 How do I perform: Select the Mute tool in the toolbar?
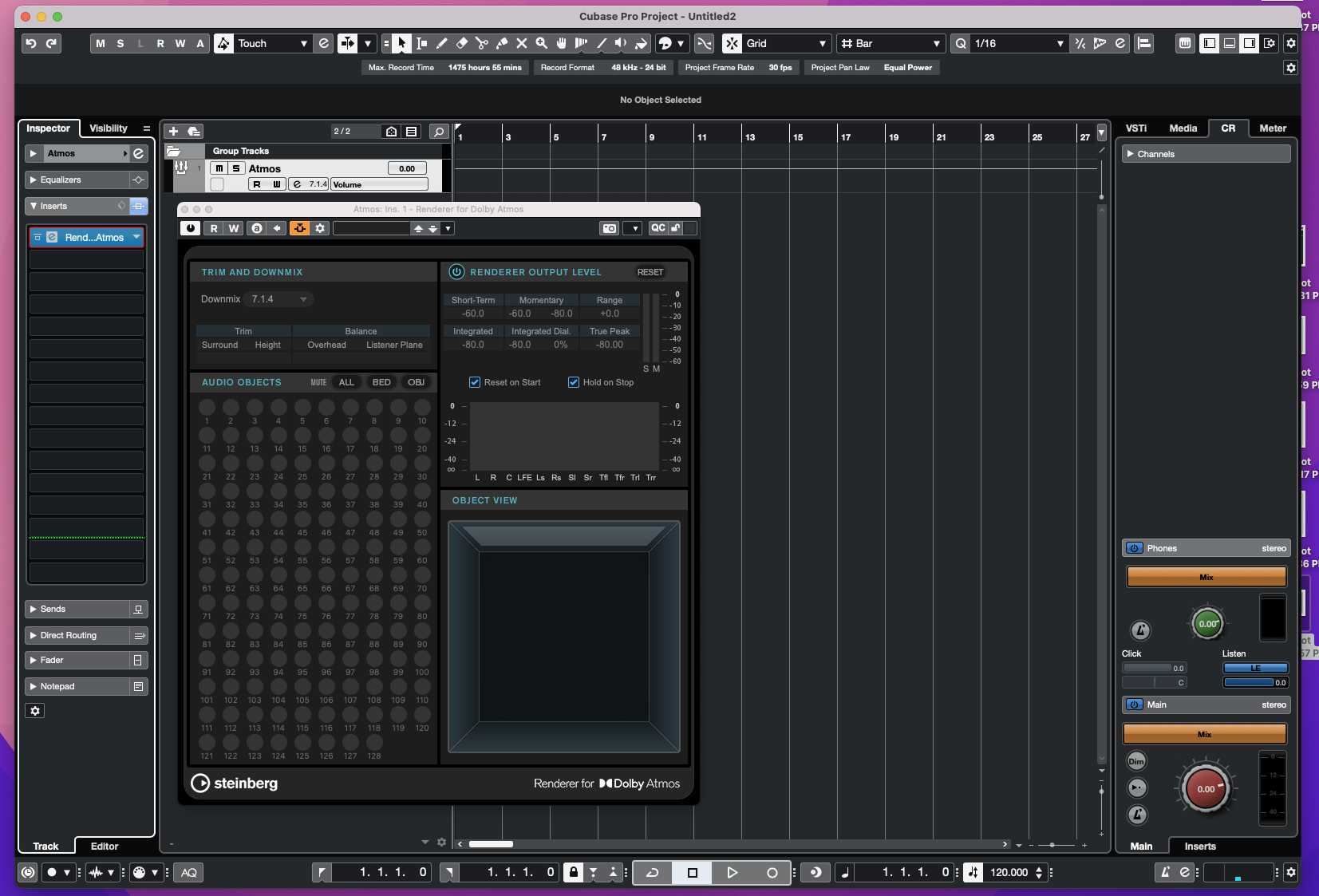(523, 43)
